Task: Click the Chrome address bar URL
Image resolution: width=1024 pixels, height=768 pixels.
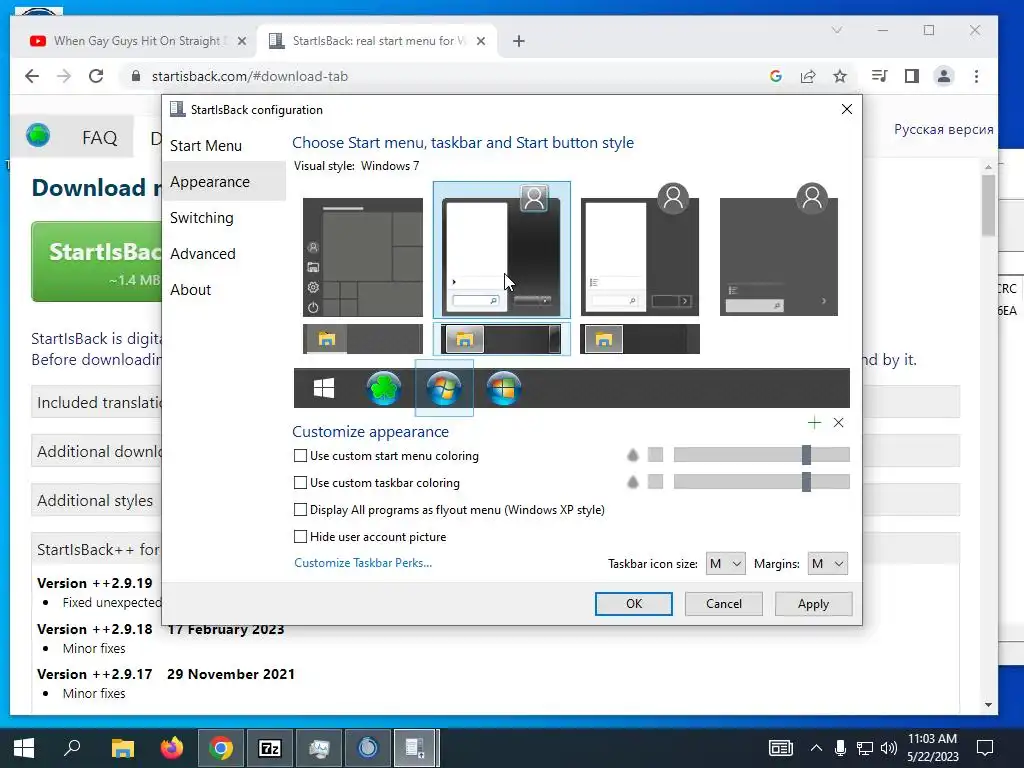Action: 249,76
